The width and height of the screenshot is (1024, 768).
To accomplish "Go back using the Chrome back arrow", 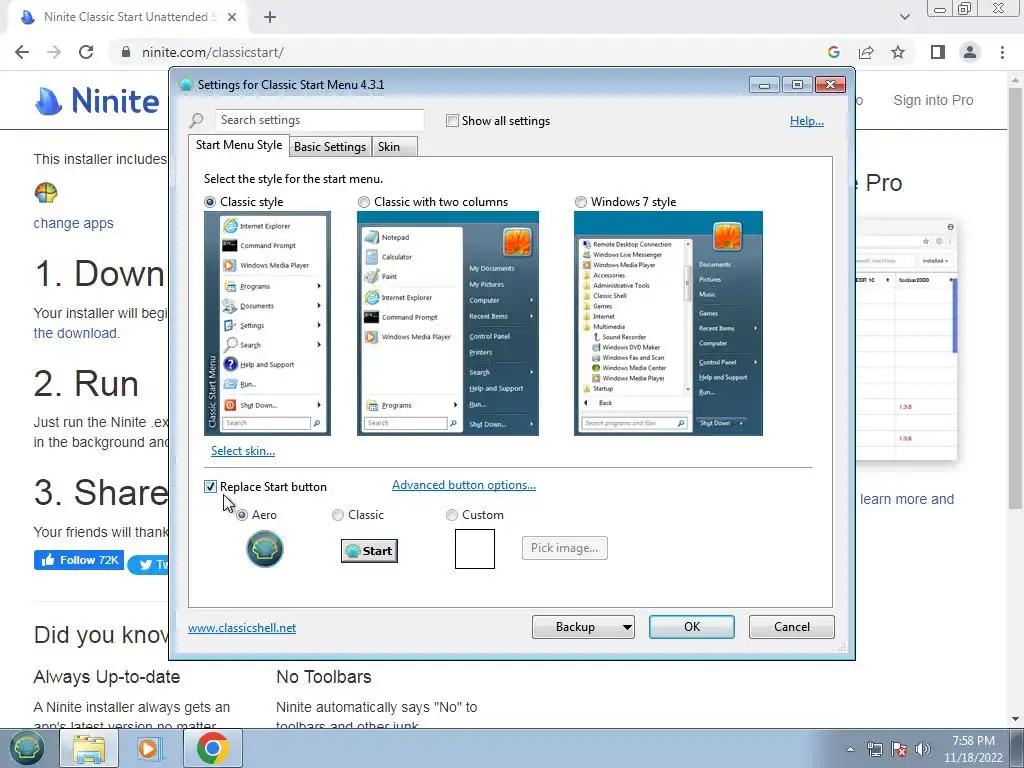I will (22, 52).
